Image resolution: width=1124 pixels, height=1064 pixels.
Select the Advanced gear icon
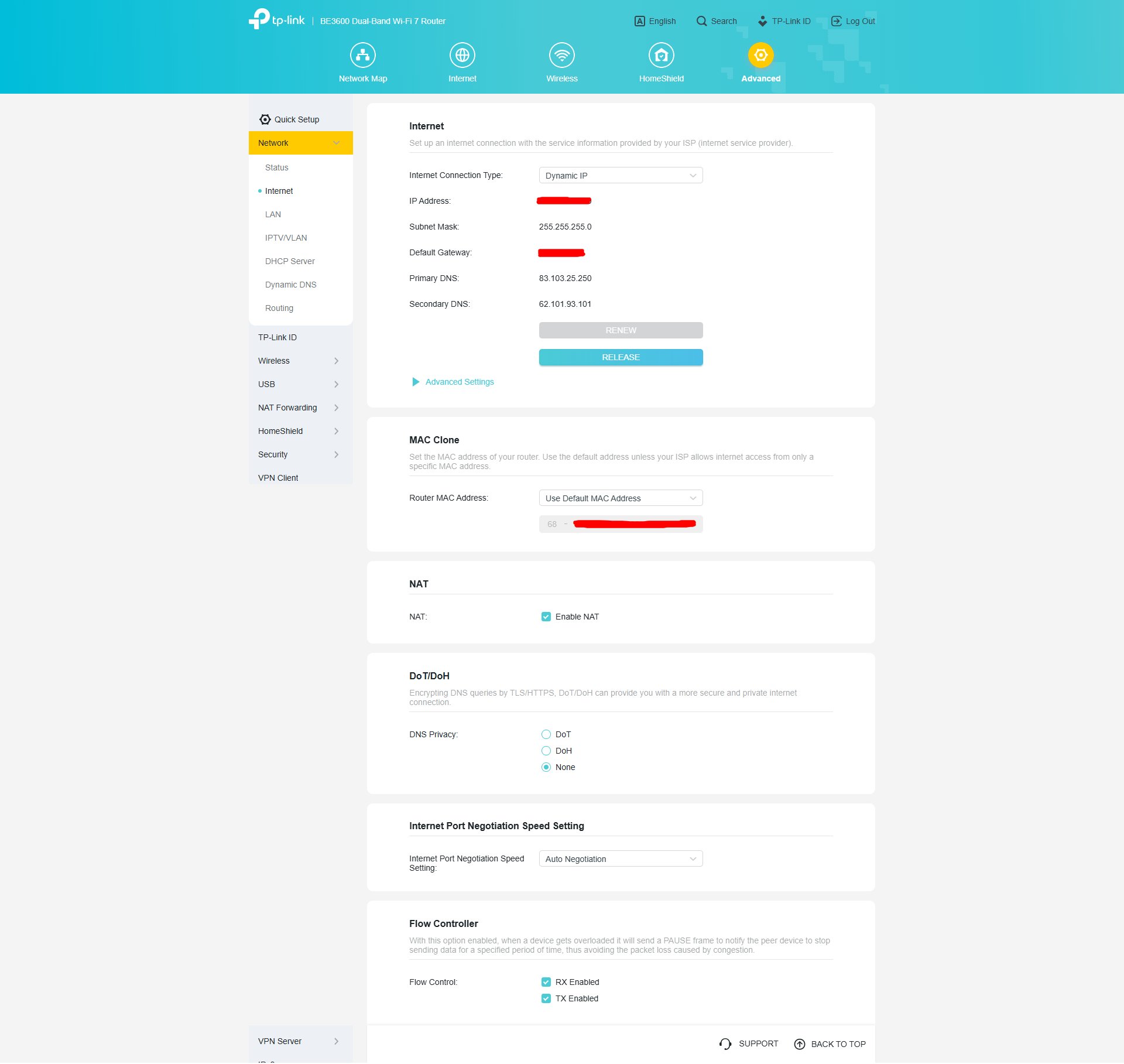coord(760,55)
